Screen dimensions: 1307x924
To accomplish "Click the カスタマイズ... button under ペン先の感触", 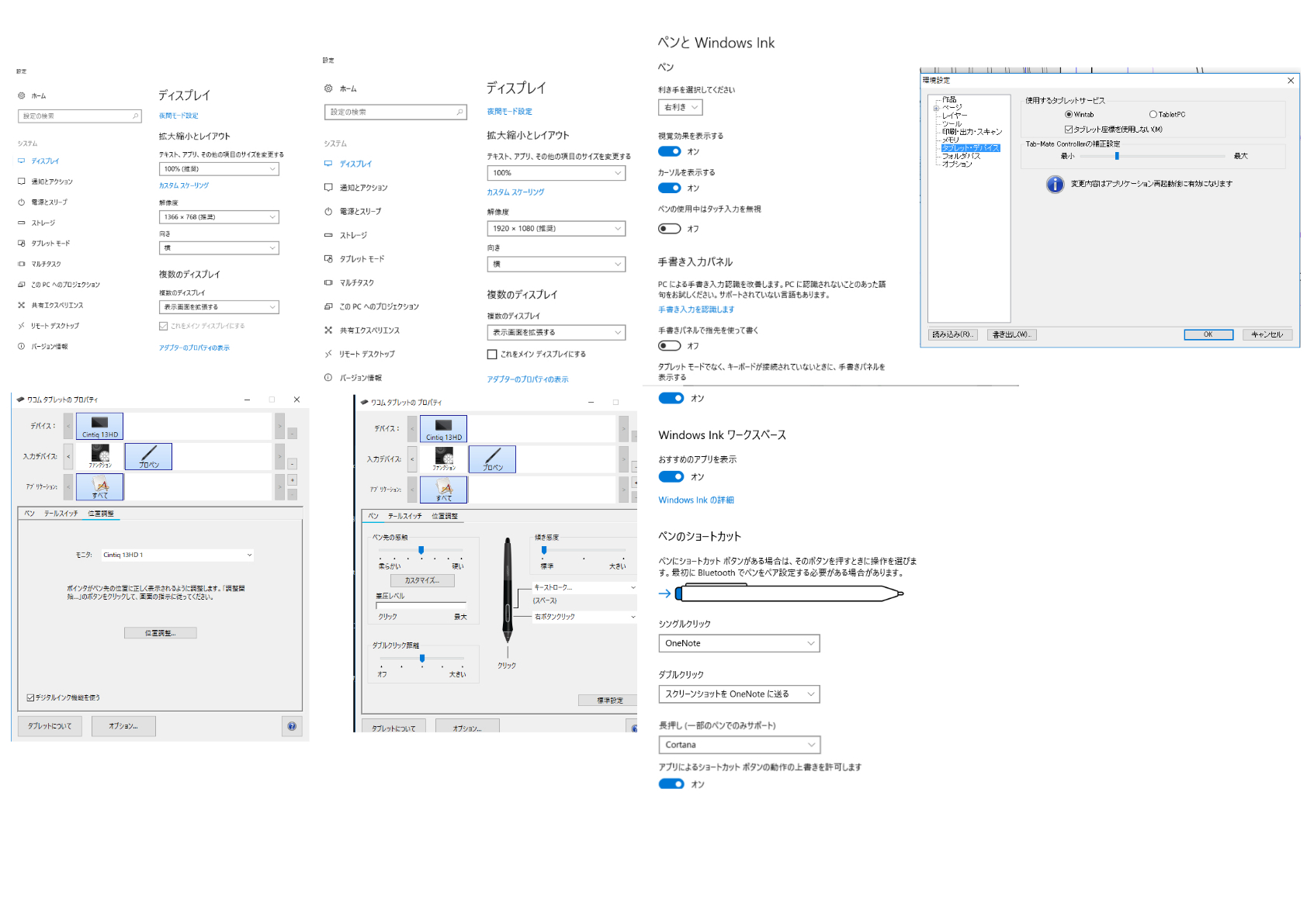I will [x=422, y=580].
